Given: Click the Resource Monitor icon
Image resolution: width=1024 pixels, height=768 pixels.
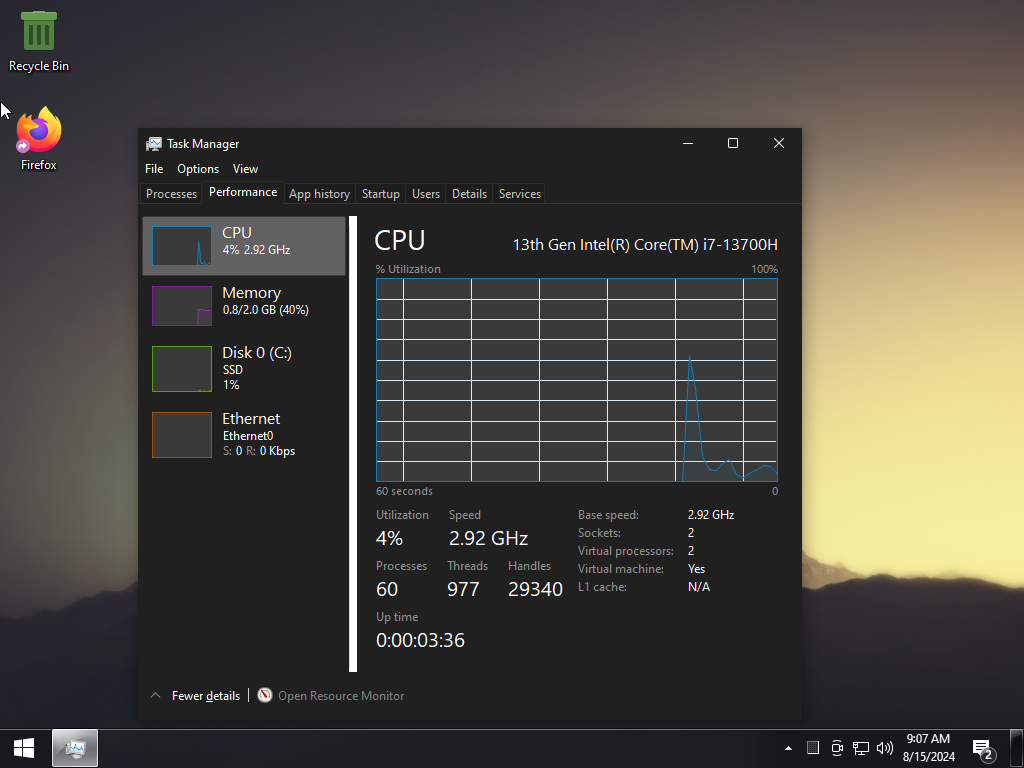Looking at the screenshot, I should tap(265, 695).
